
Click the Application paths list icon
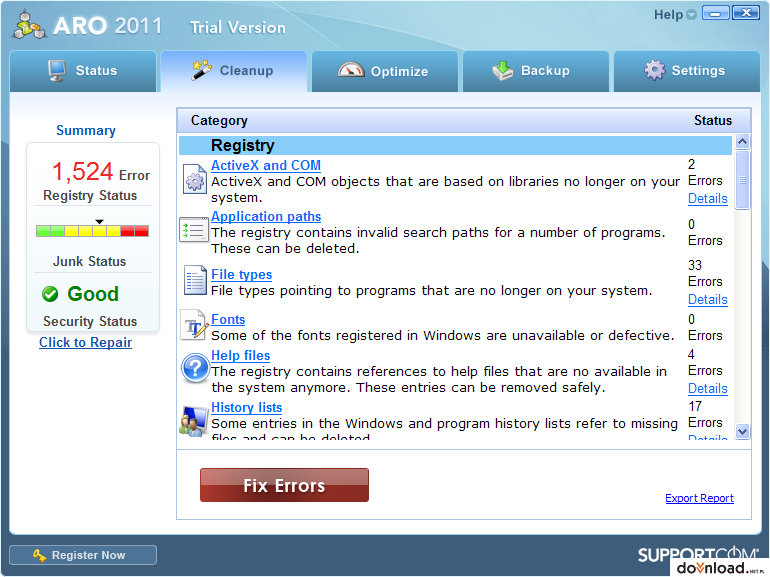(x=193, y=230)
